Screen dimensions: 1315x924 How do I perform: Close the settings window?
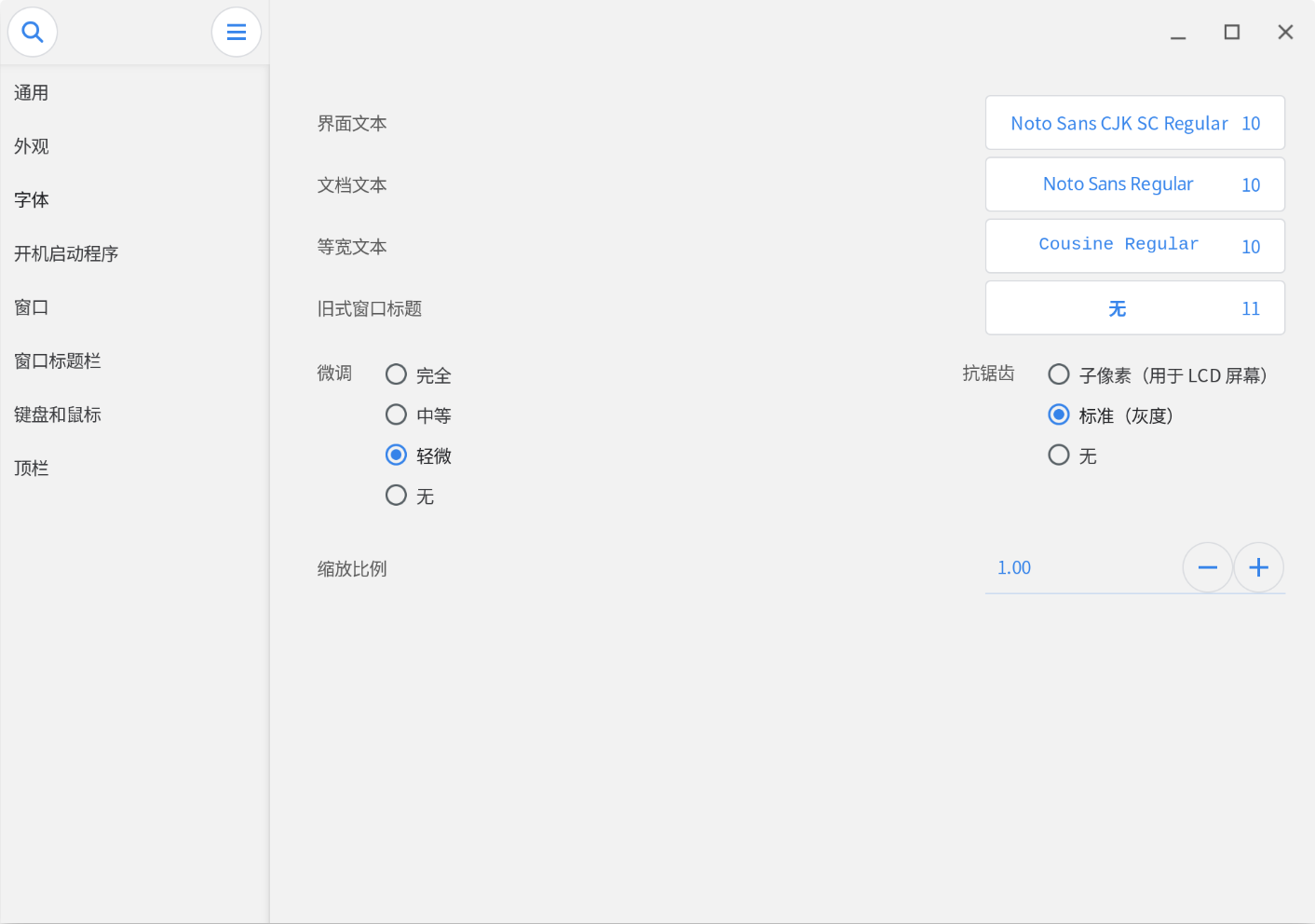1285,33
